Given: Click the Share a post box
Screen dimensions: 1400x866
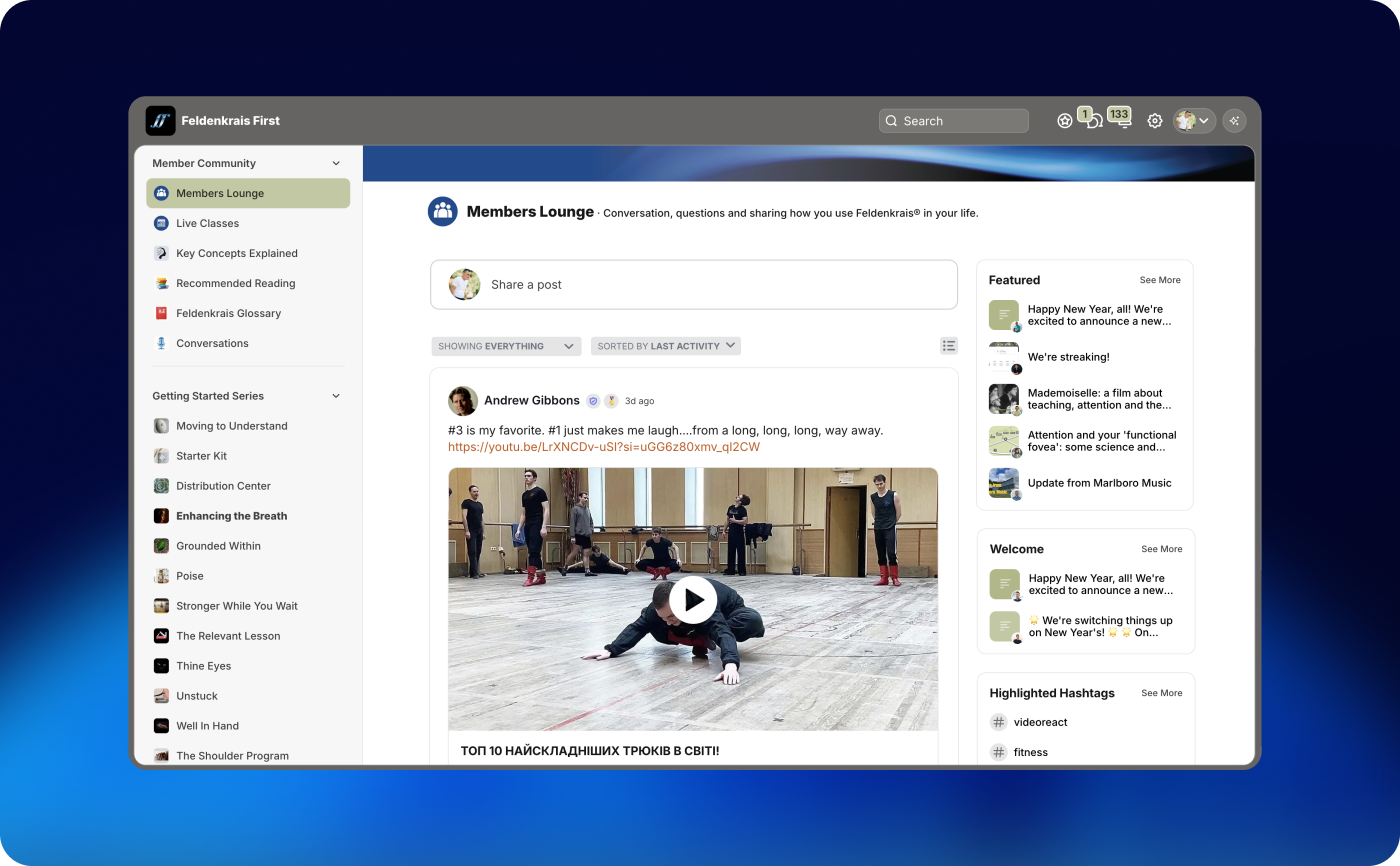Looking at the screenshot, I should [x=693, y=285].
